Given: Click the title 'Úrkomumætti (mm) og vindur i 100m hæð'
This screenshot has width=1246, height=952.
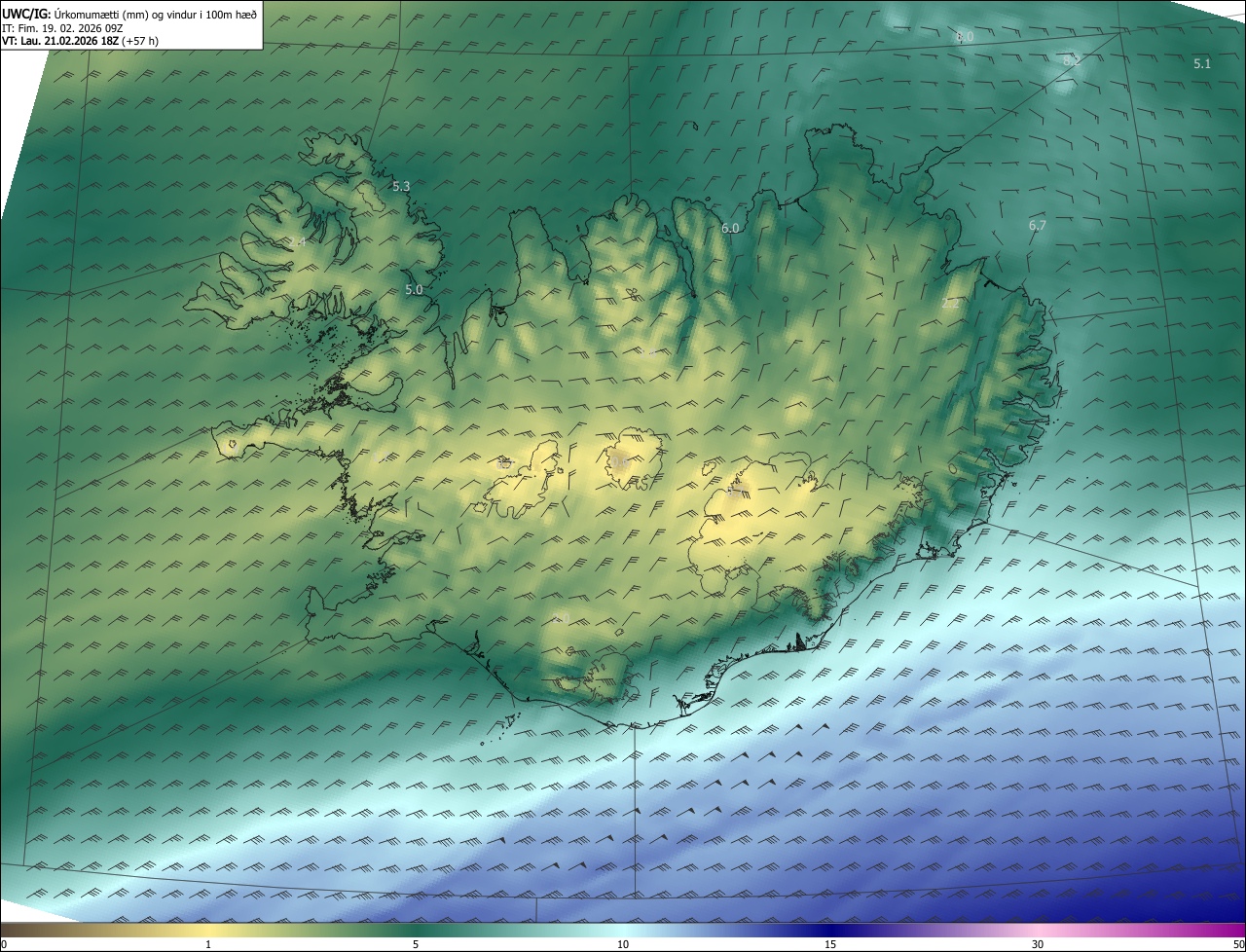Looking at the screenshot, I should [x=156, y=15].
